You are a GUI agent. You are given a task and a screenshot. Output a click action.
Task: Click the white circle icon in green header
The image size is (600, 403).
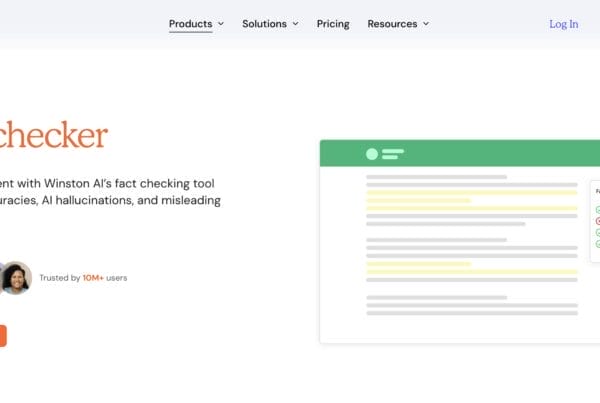coord(372,154)
